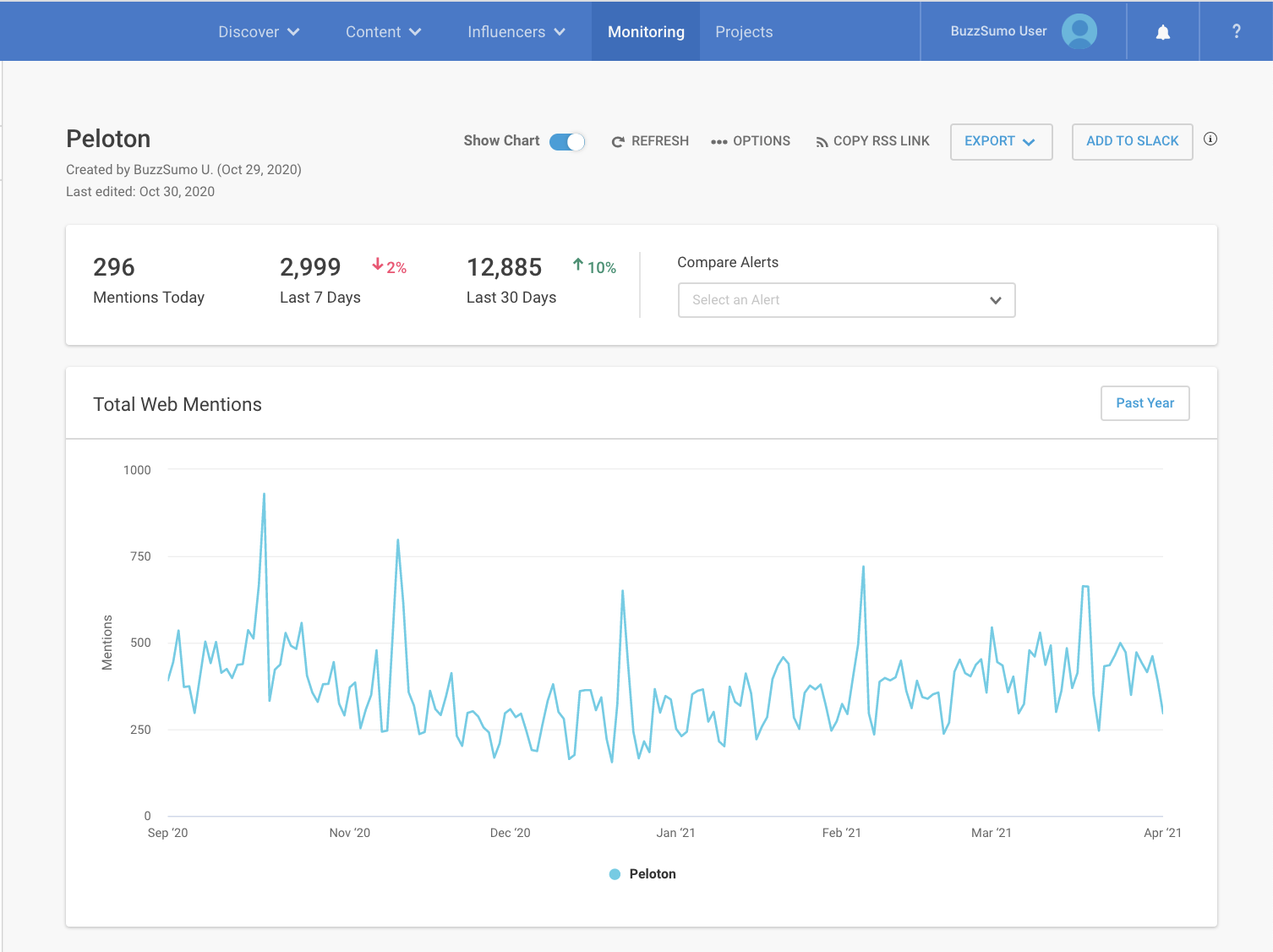Click the Monitoring navigation item
Image resolution: width=1273 pixels, height=952 pixels.
click(x=646, y=31)
